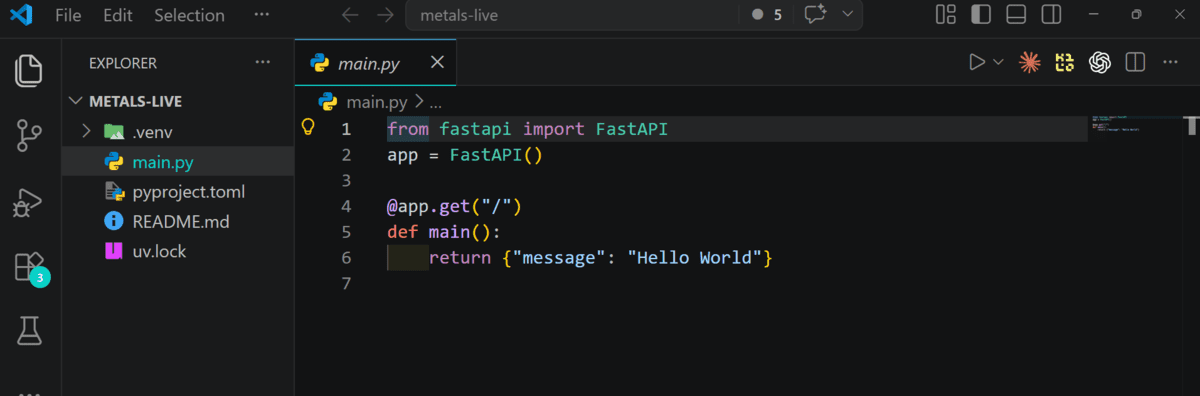1200x396 pixels.
Task: Go forward with the right arrow
Action: click(385, 15)
